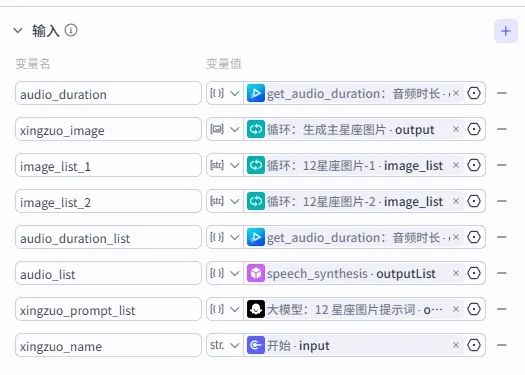Edit the xingzuo_name variable name field
The width and height of the screenshot is (525, 375).
[108, 345]
